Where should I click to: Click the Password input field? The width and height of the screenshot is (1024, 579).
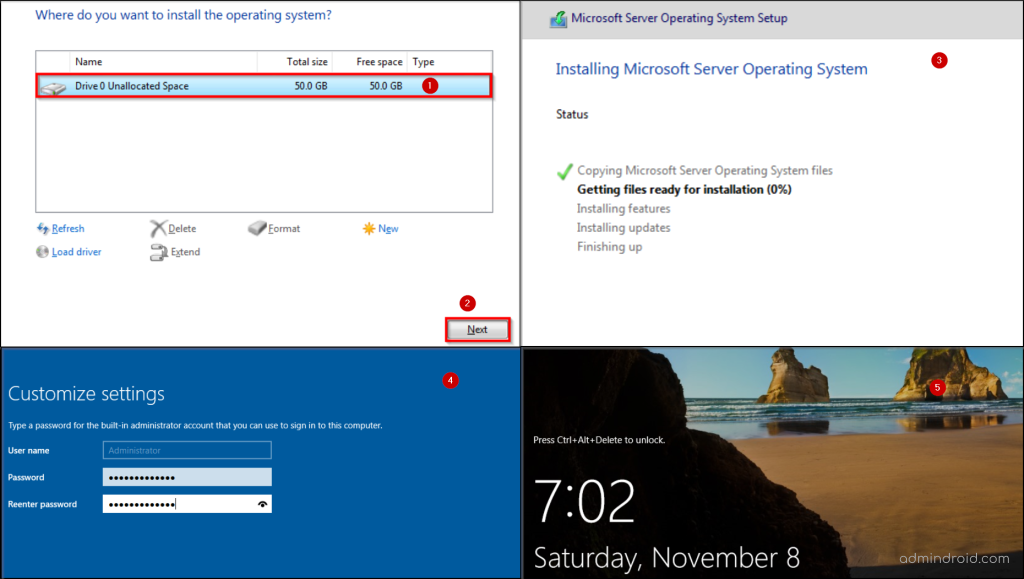pyautogui.click(x=186, y=477)
